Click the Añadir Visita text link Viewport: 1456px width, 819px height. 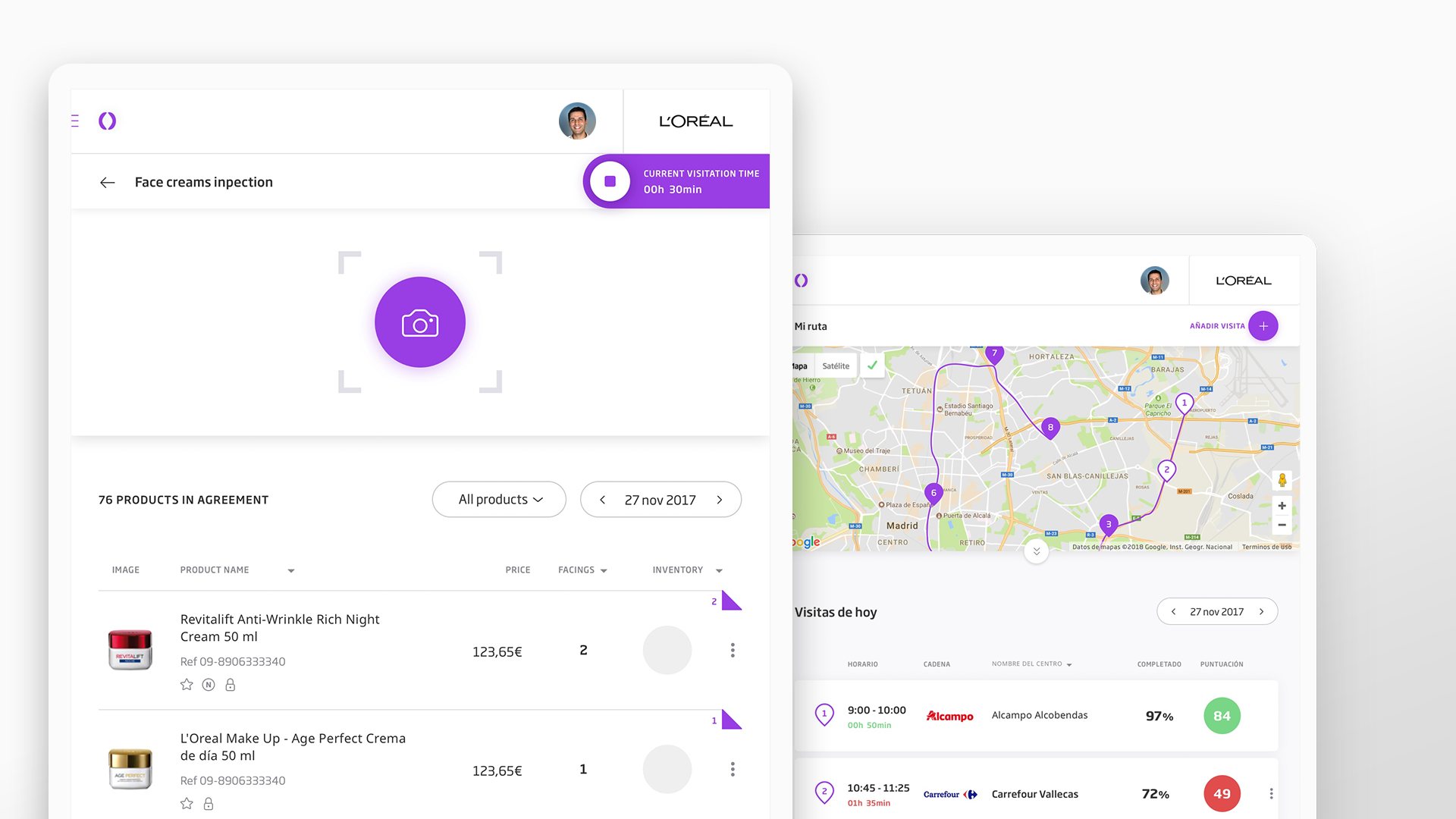coord(1217,326)
